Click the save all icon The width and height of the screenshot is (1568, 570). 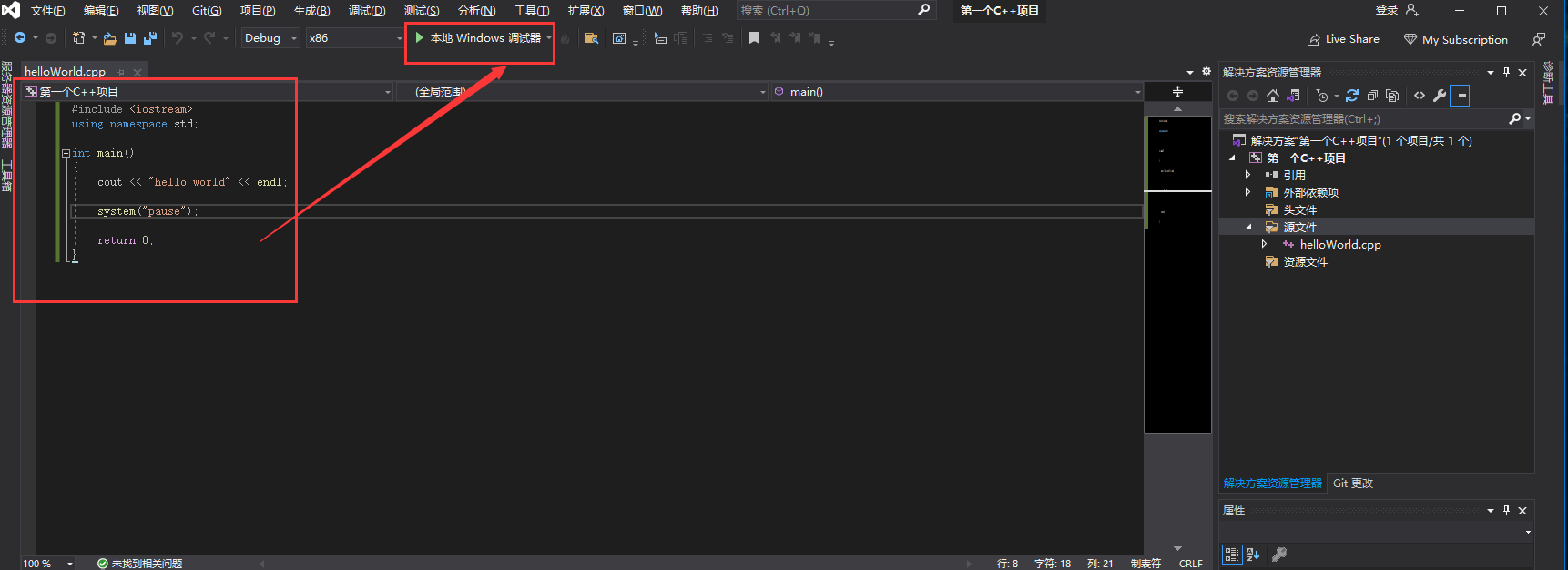pos(150,38)
